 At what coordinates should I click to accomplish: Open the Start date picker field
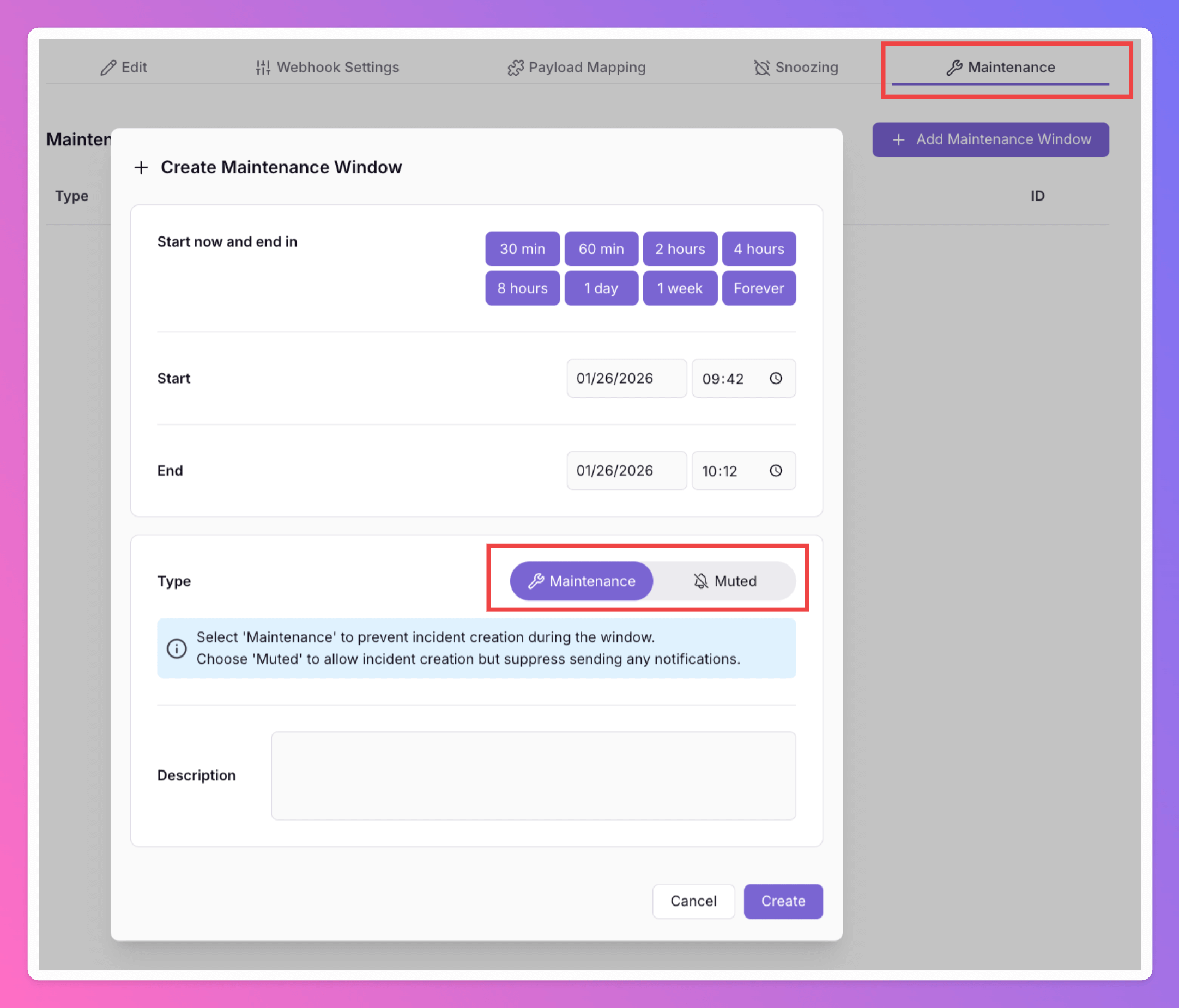coord(626,378)
